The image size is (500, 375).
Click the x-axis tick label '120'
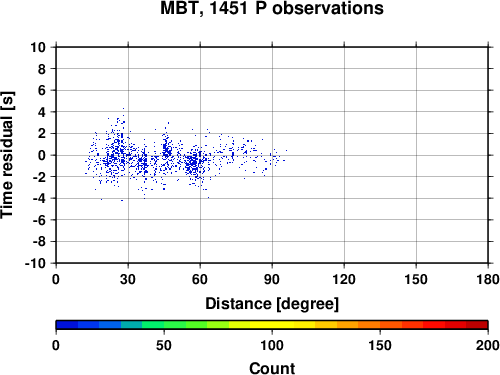point(344,279)
